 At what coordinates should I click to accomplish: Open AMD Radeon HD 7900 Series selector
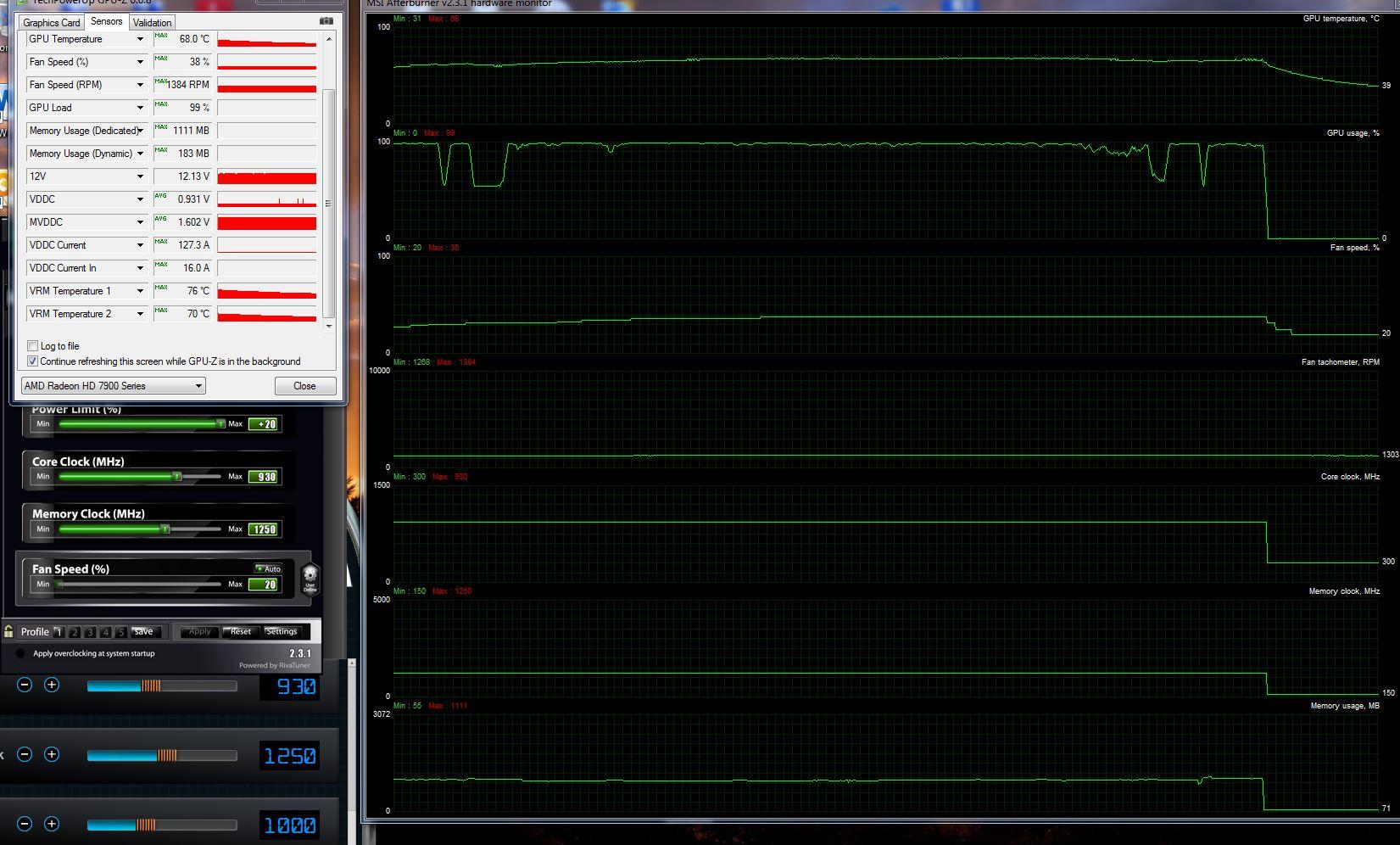(114, 386)
